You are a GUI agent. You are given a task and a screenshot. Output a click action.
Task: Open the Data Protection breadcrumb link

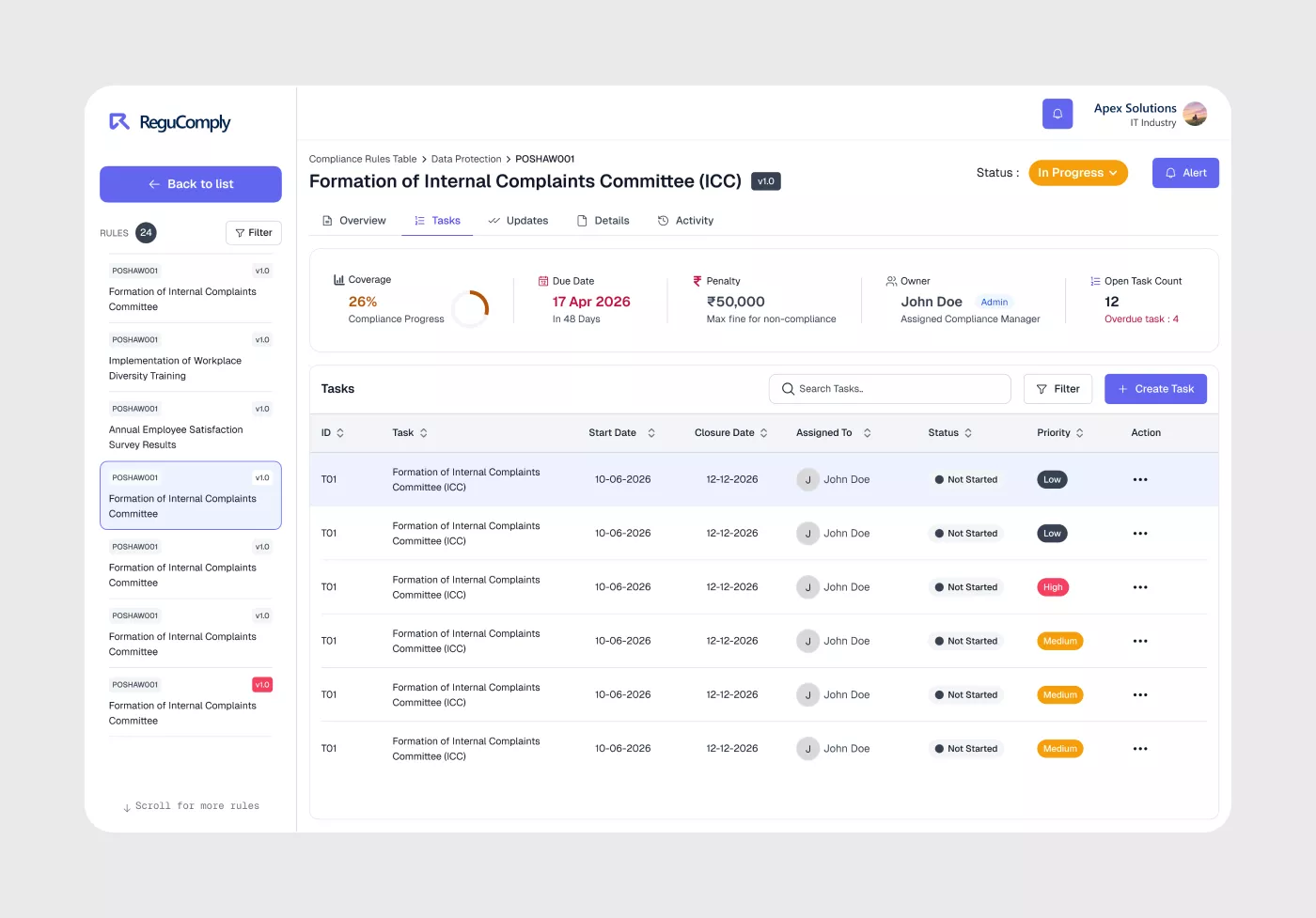[x=466, y=159]
